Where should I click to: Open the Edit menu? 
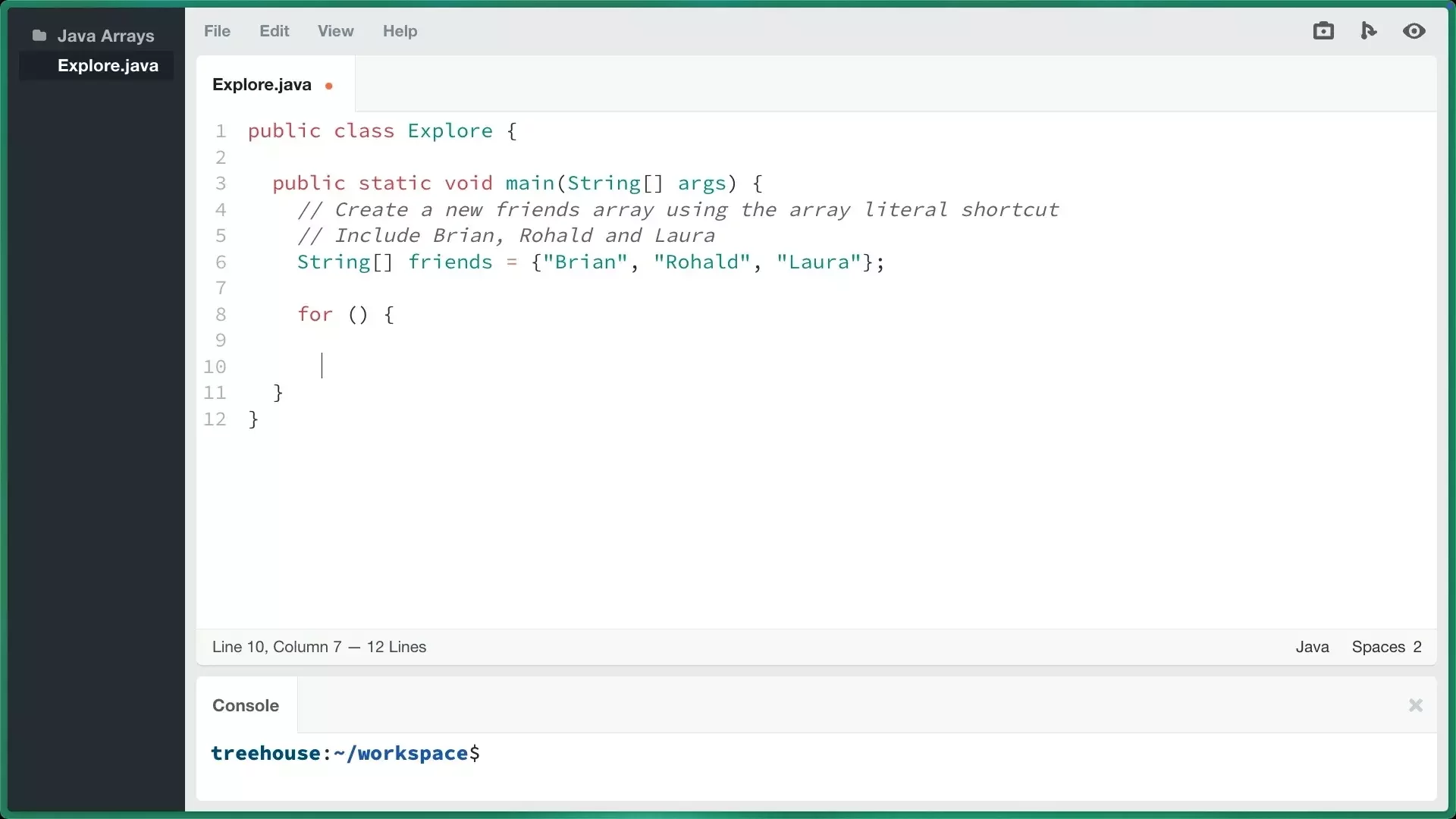pyautogui.click(x=274, y=31)
